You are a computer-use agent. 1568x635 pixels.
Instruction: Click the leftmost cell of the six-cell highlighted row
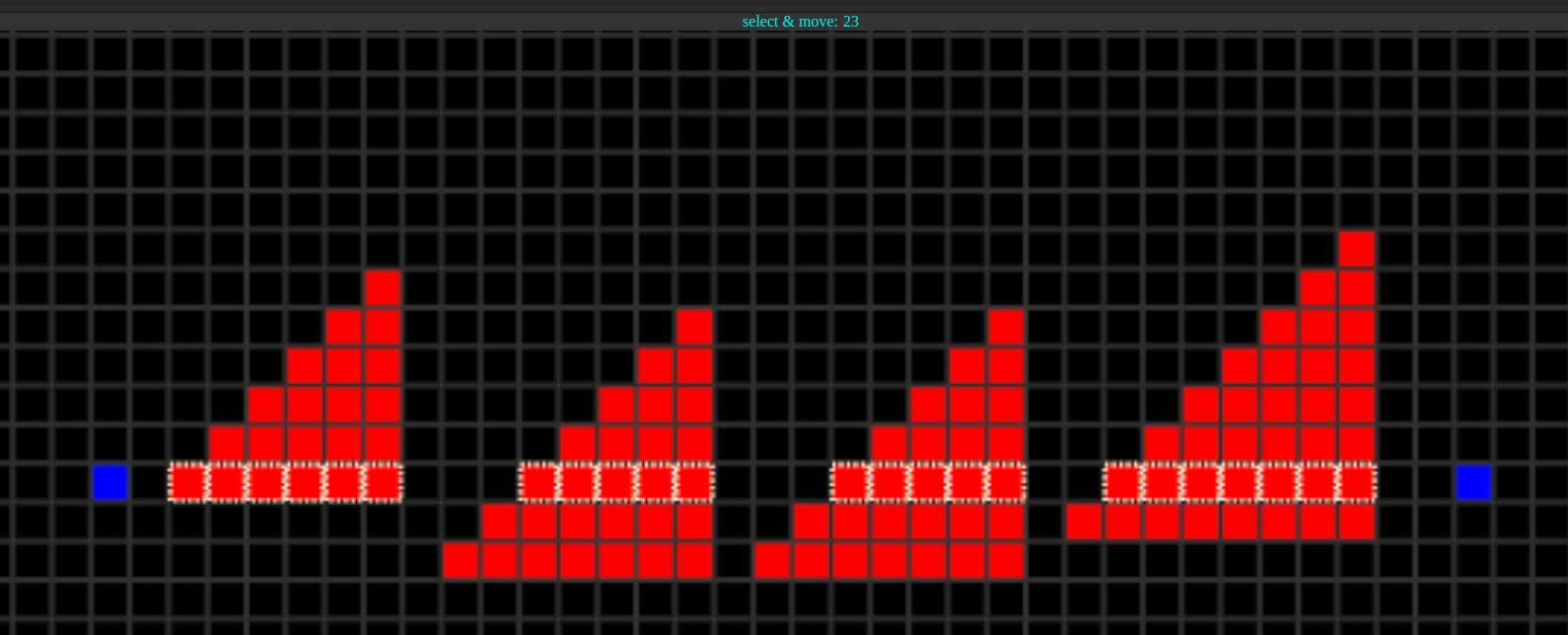pyautogui.click(x=187, y=483)
